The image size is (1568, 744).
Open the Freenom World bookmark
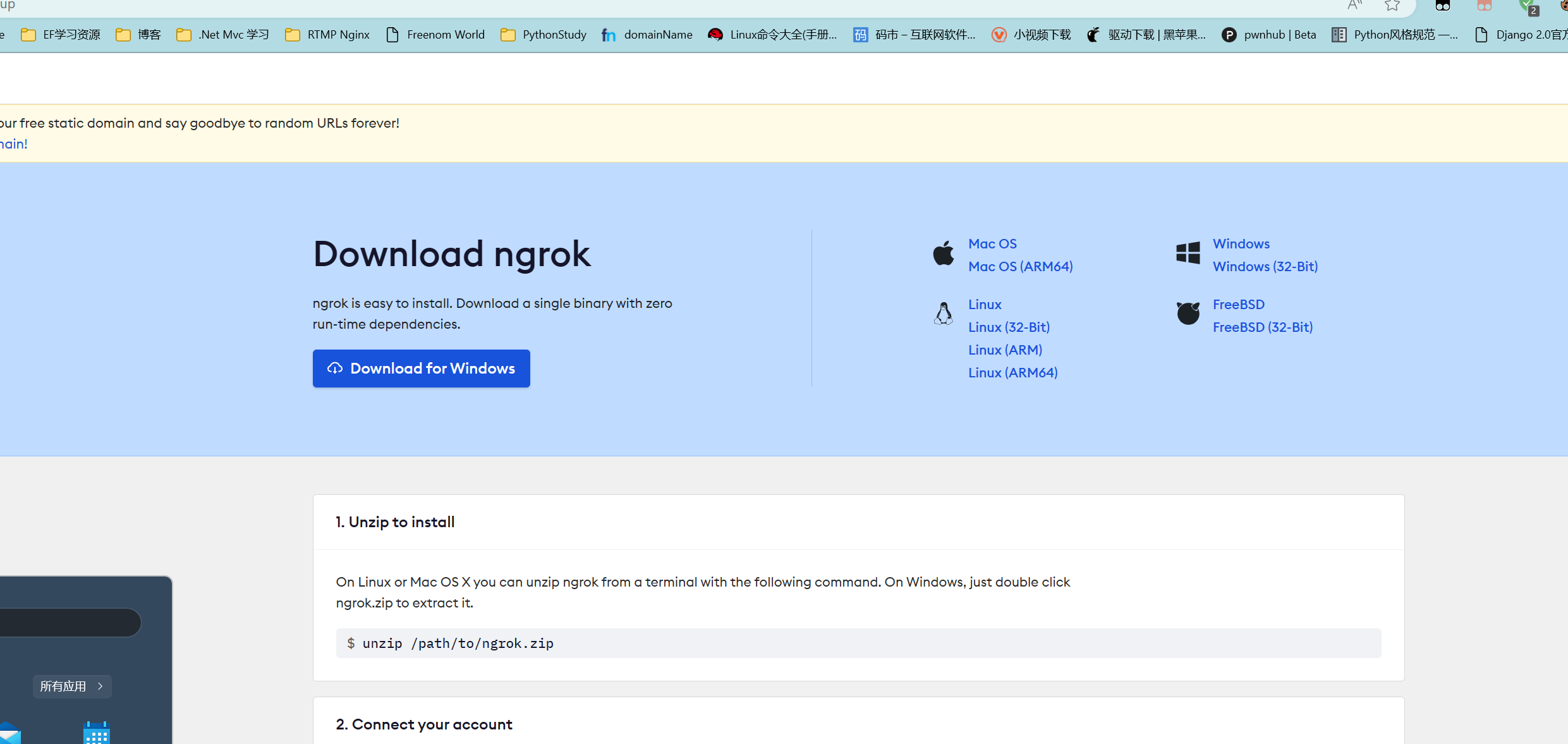[435, 35]
